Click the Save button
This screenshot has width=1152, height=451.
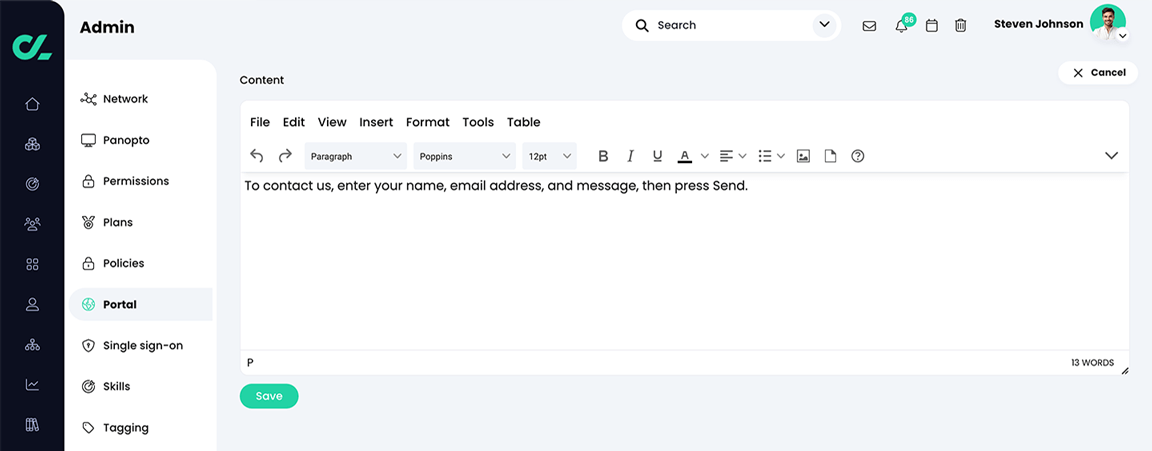click(x=269, y=396)
